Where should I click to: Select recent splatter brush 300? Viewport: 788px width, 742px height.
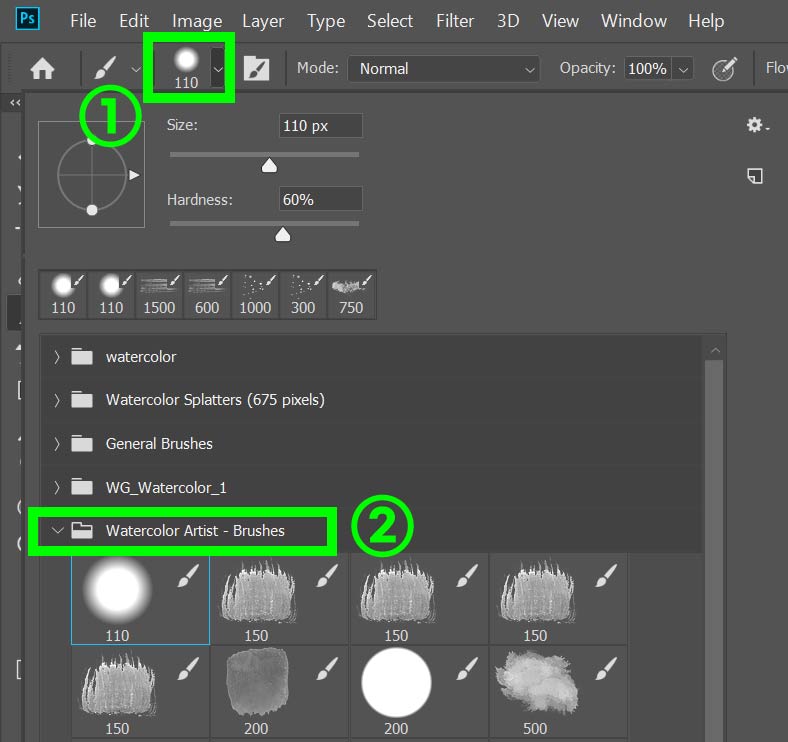303,295
